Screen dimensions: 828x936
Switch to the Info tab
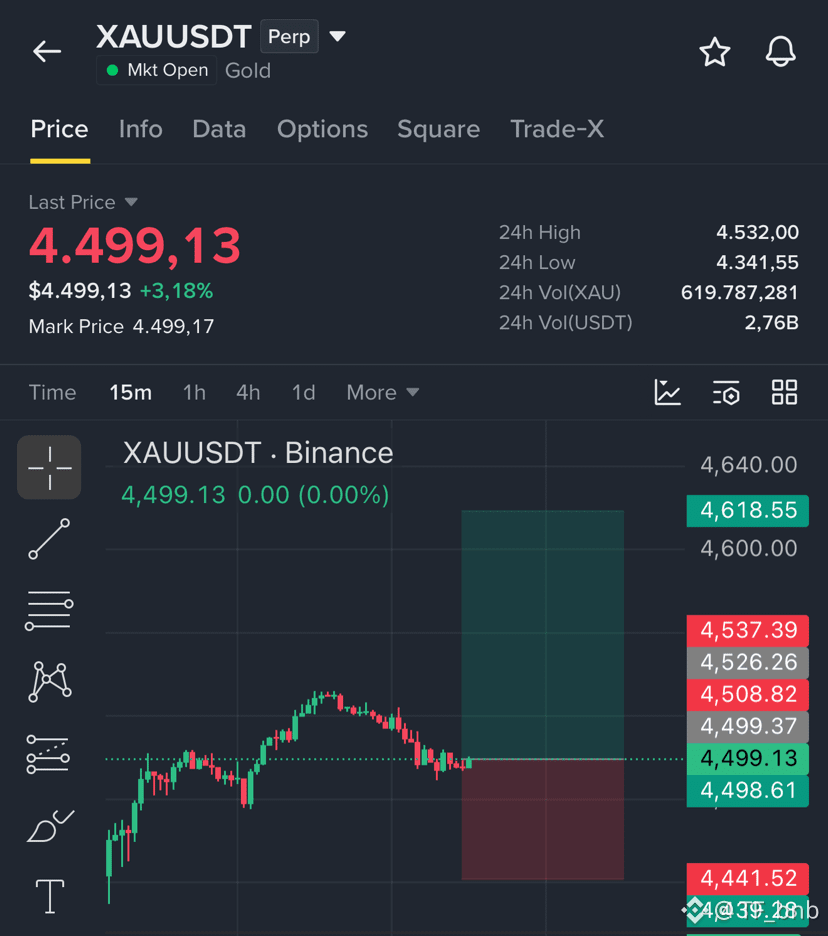pos(140,129)
